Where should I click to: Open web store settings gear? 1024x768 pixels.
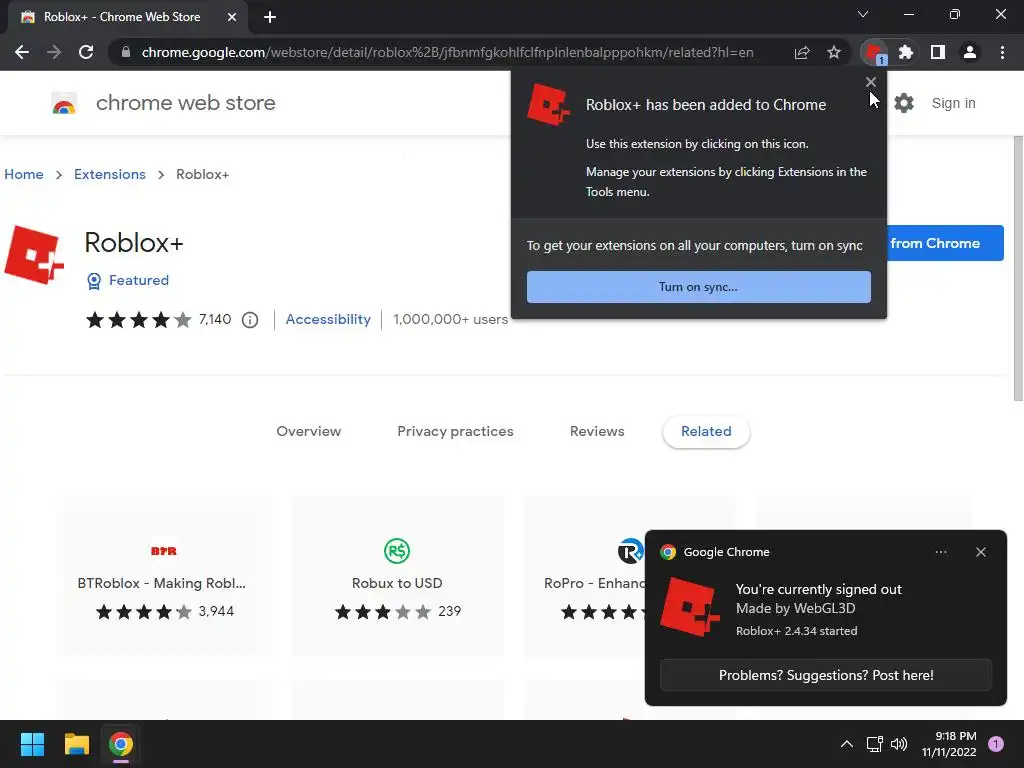(904, 103)
